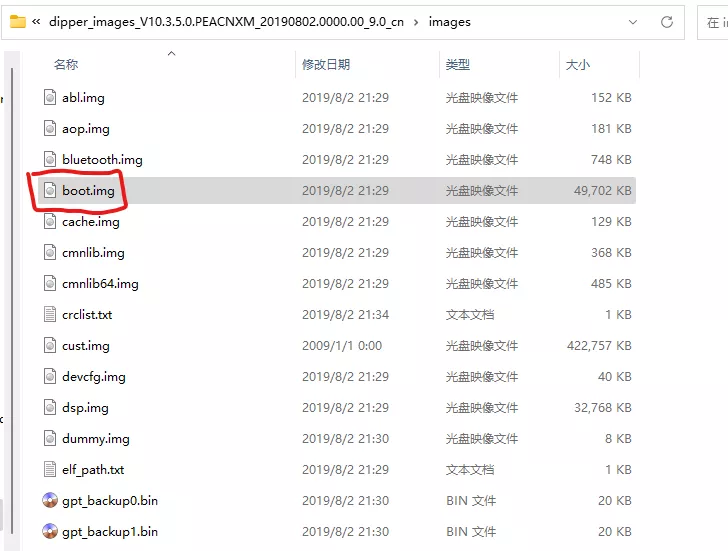The image size is (728, 551).
Task: Click the boot.img file icon
Action: pos(50,190)
